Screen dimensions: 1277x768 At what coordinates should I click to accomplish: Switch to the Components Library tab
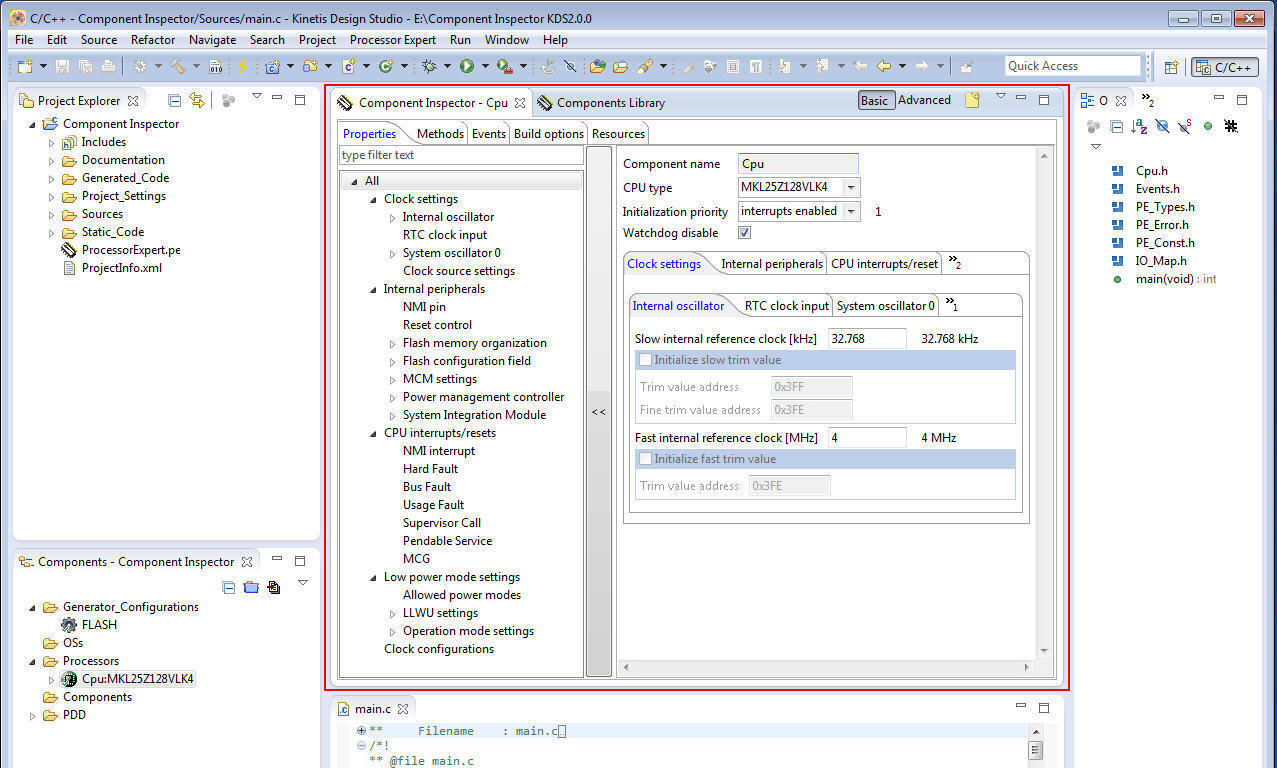point(601,102)
